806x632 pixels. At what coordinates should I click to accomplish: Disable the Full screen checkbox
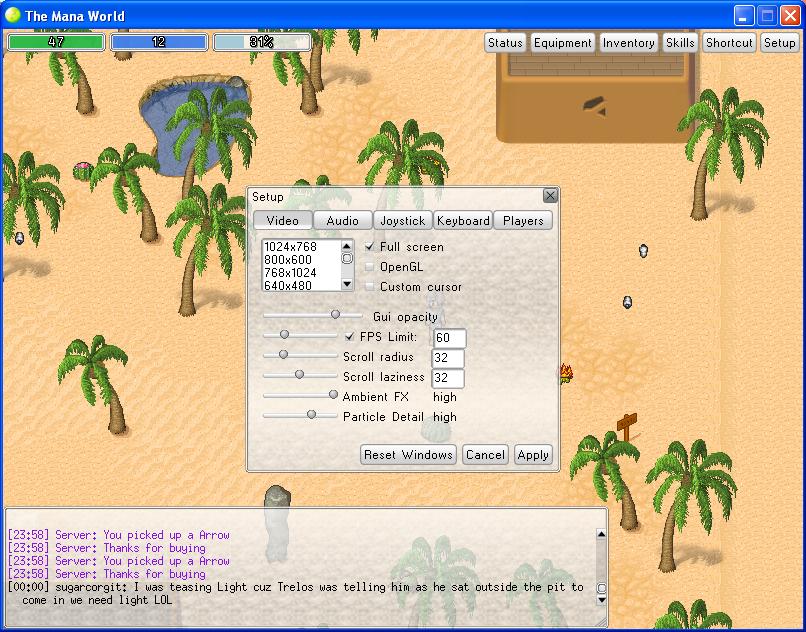coord(369,247)
